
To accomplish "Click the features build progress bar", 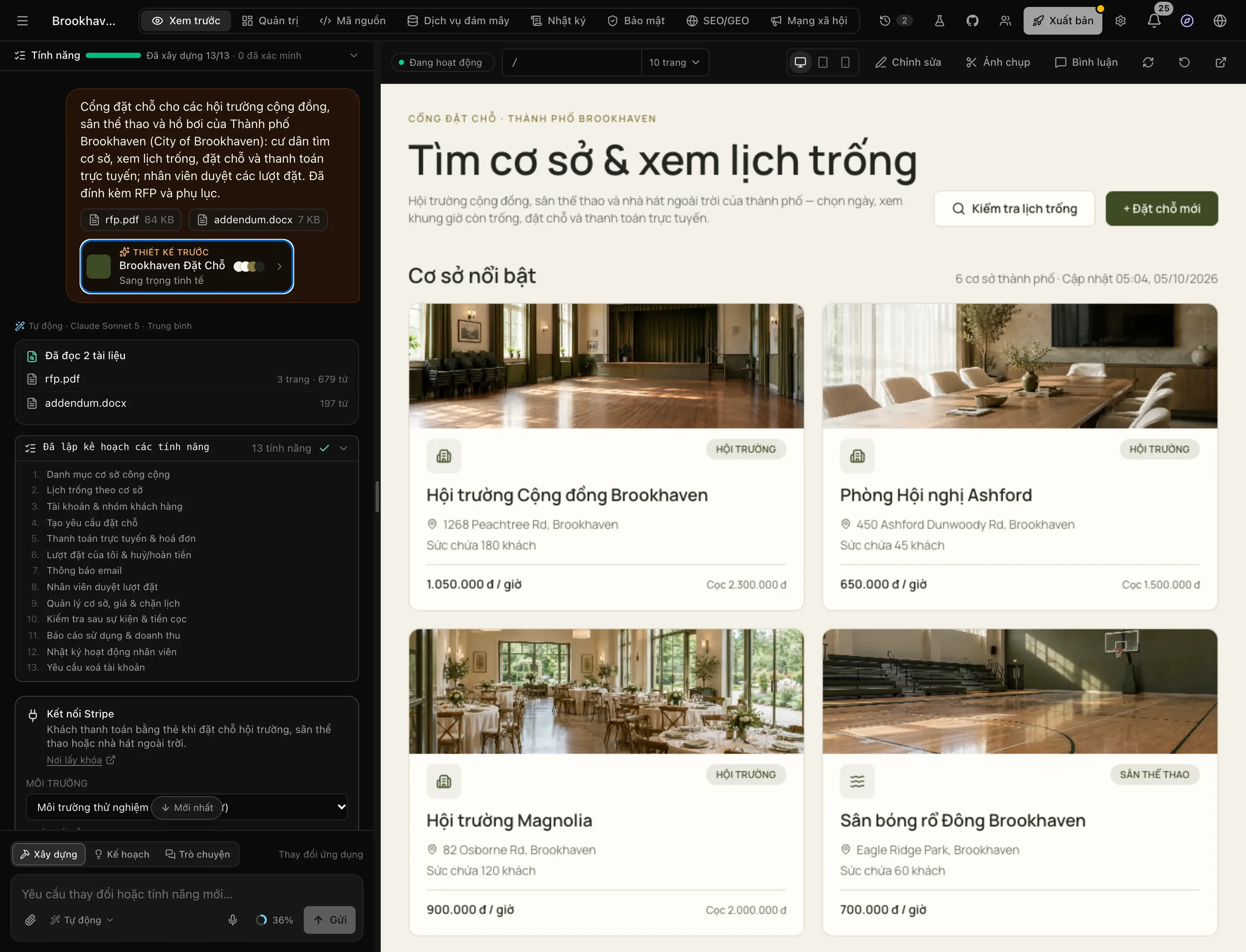I will [x=113, y=55].
